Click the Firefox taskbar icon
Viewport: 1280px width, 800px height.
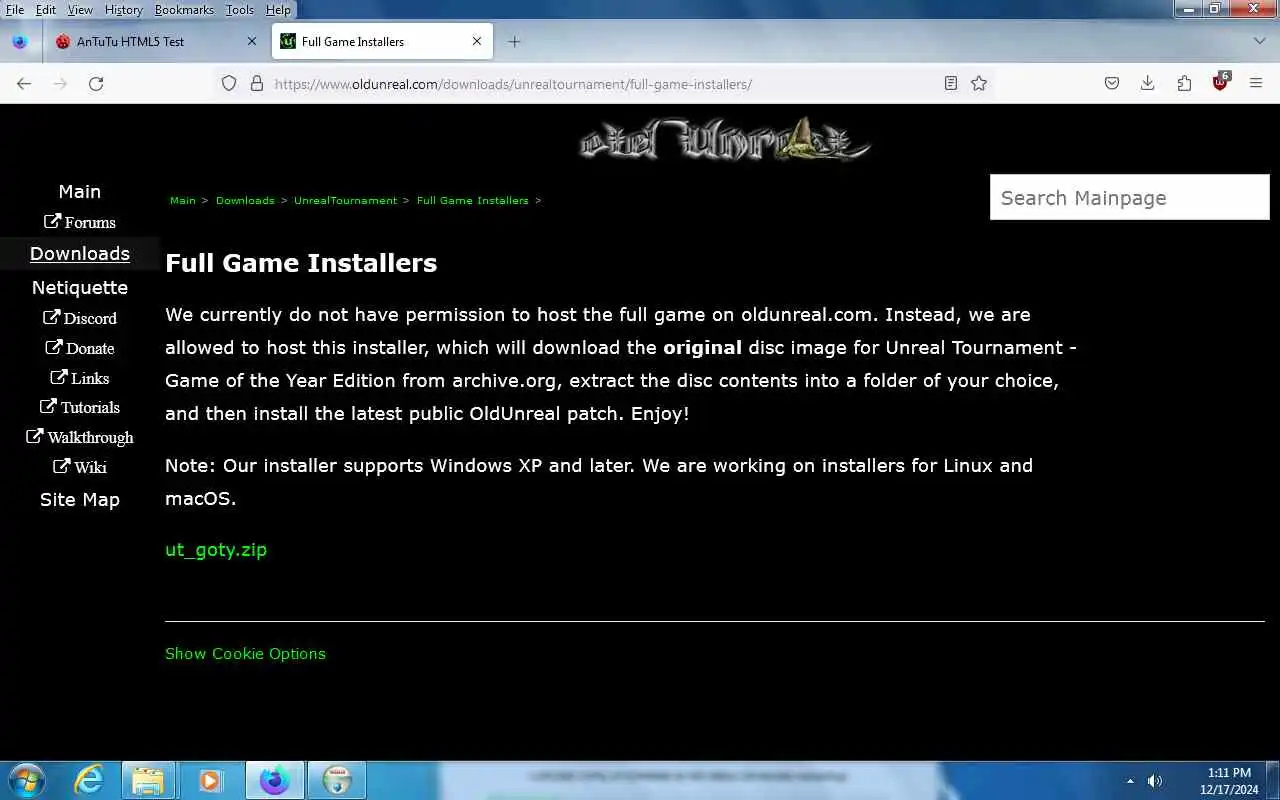274,780
